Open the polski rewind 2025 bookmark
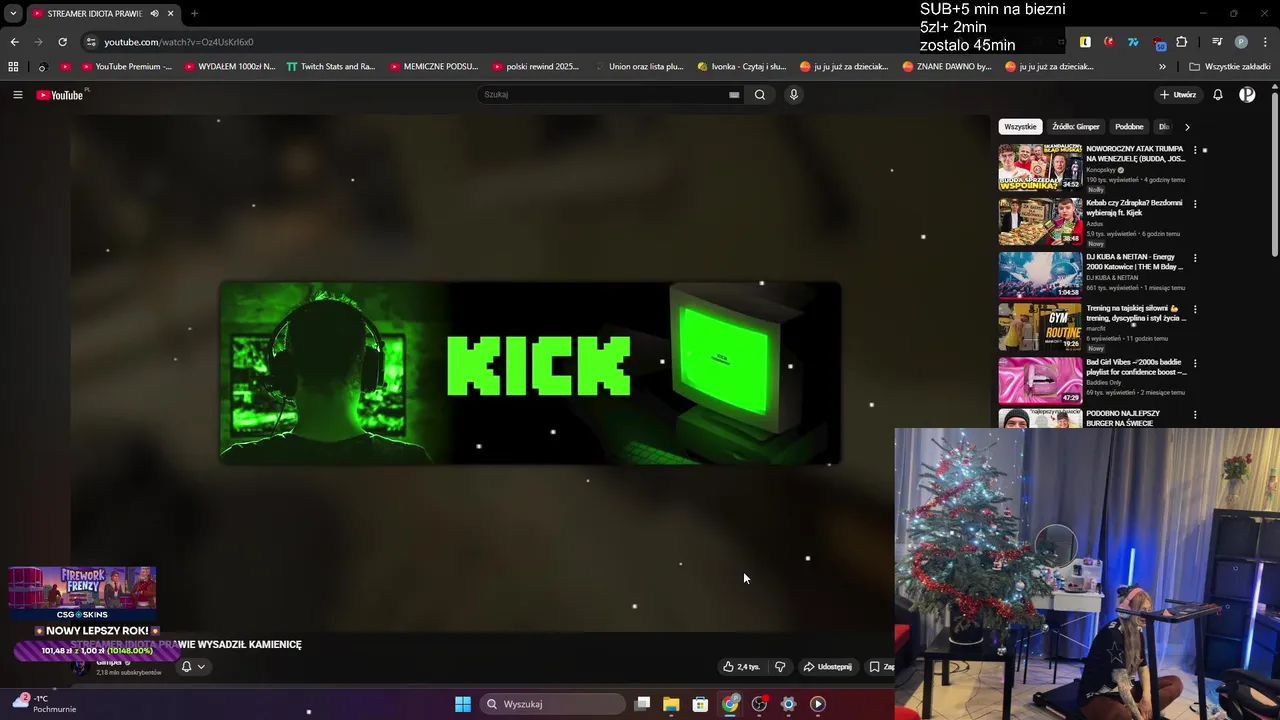The image size is (1280, 720). pyautogui.click(x=536, y=67)
